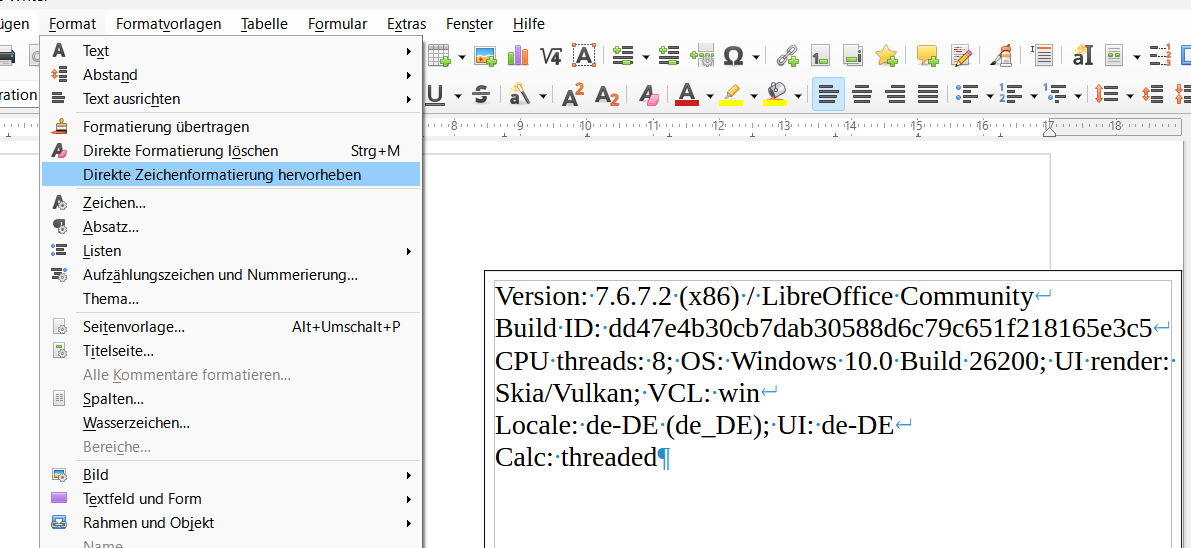Toggle Justified paragraph alignment
Viewport: 1191px width, 548px height.
[x=928, y=95]
